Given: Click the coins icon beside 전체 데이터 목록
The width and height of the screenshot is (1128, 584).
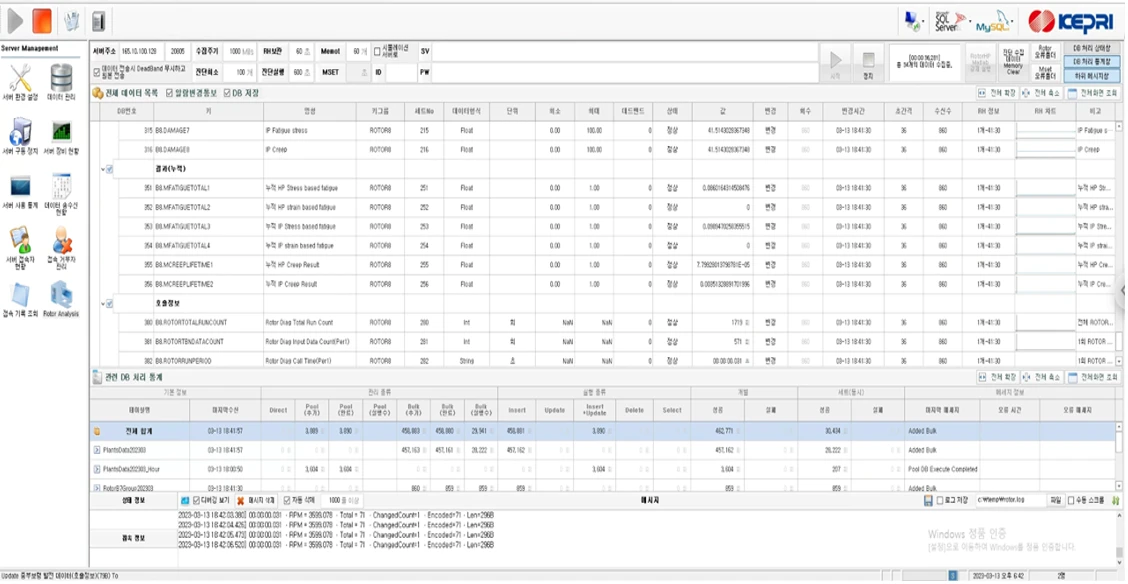Looking at the screenshot, I should [x=98, y=93].
